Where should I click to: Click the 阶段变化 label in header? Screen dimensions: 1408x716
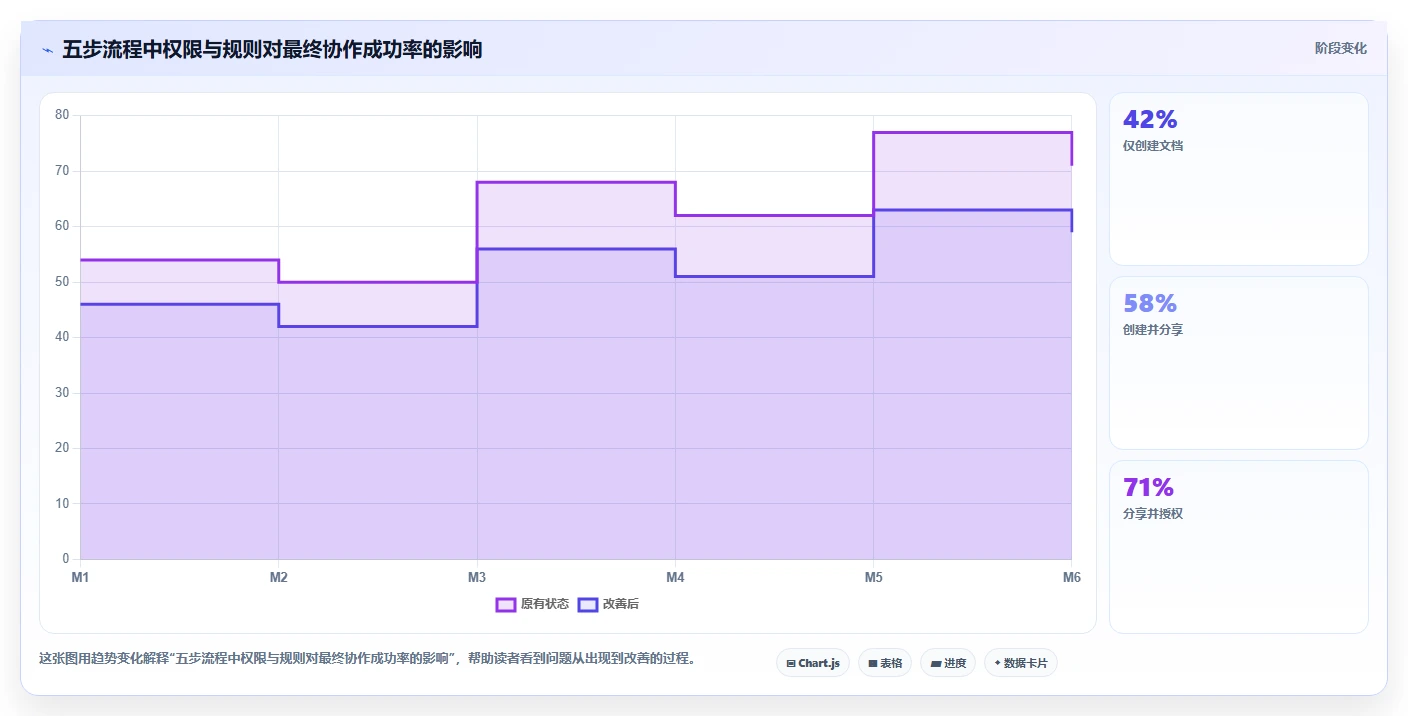[1340, 48]
